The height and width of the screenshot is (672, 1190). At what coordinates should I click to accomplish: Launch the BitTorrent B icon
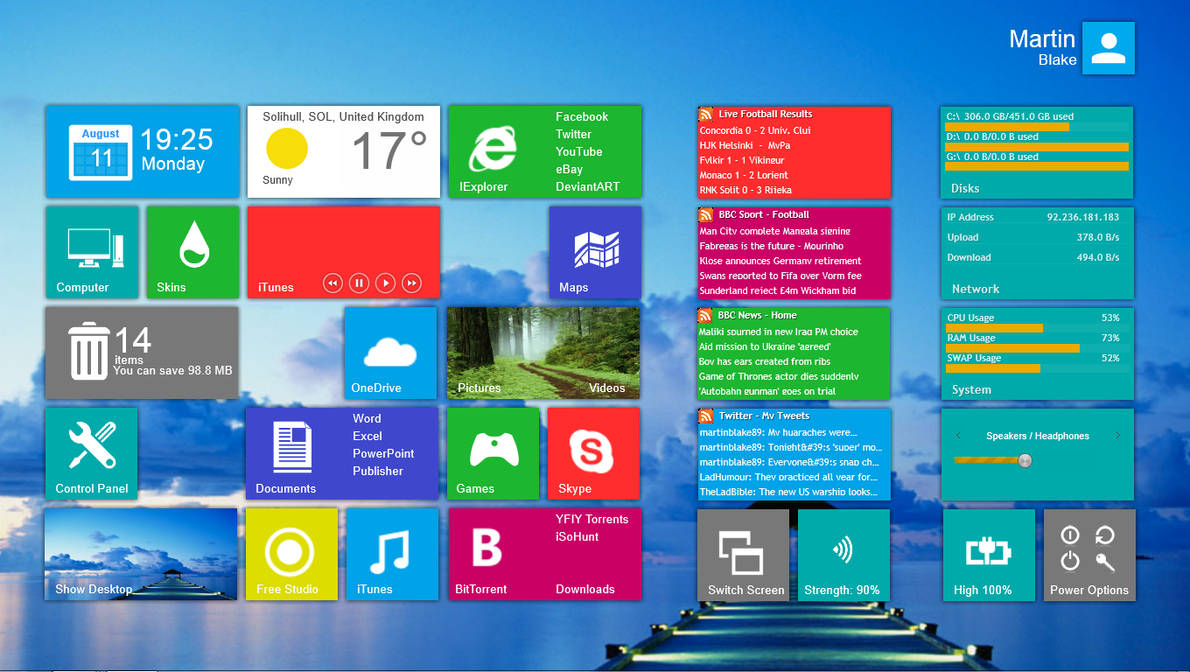click(x=486, y=547)
